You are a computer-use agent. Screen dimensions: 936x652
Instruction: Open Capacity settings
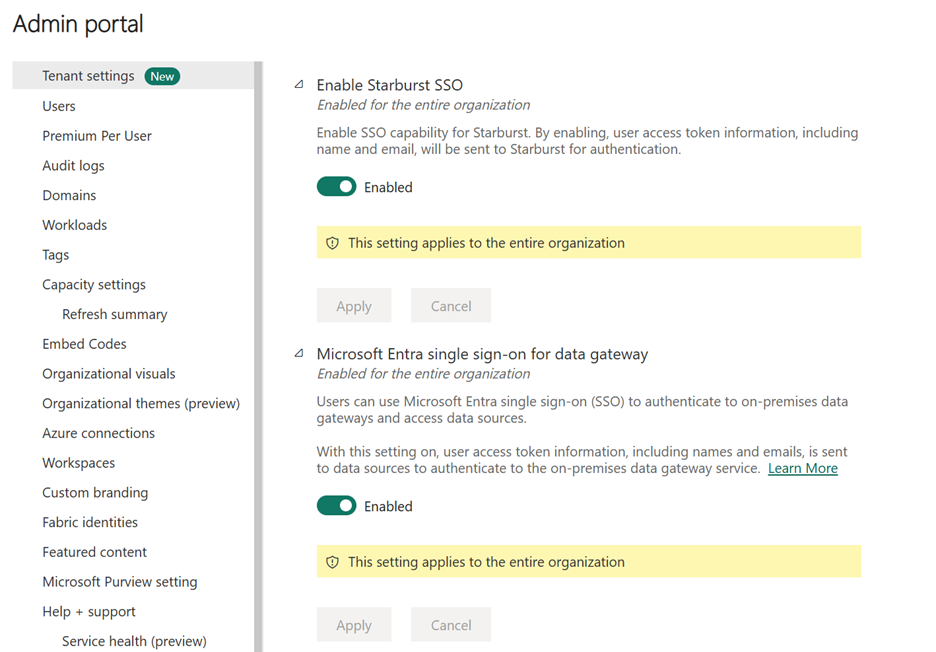click(94, 285)
